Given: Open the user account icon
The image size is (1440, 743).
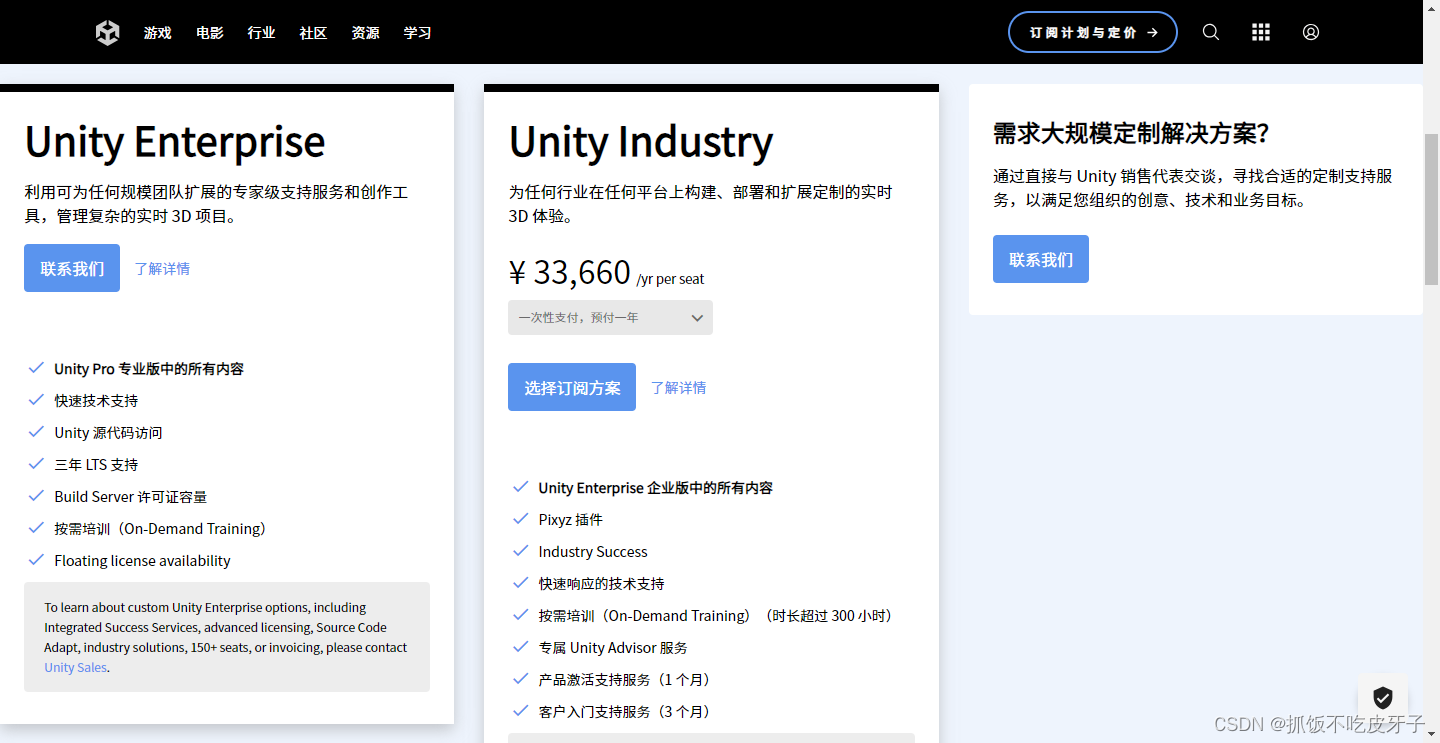Looking at the screenshot, I should pos(1311,32).
